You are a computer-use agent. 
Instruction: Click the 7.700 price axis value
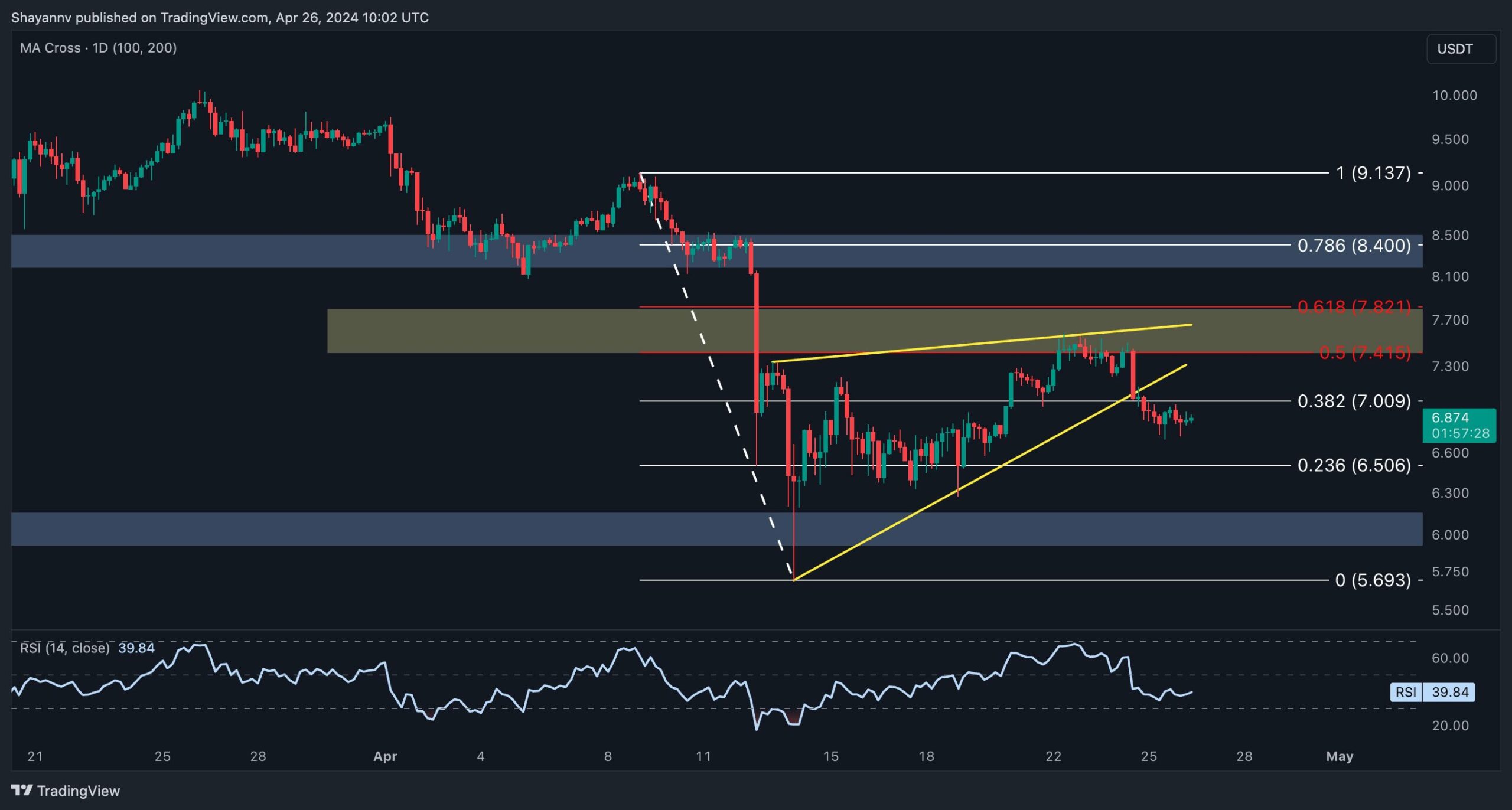[x=1450, y=320]
